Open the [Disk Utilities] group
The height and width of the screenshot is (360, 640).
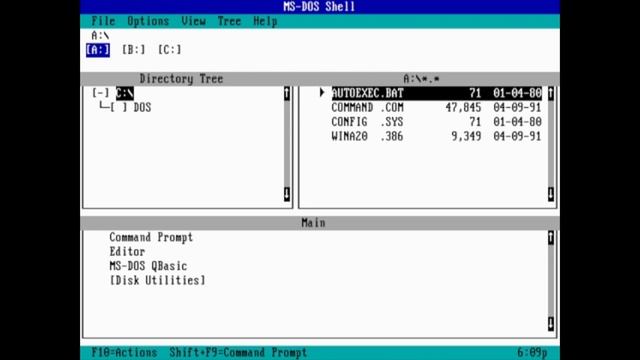tap(157, 280)
